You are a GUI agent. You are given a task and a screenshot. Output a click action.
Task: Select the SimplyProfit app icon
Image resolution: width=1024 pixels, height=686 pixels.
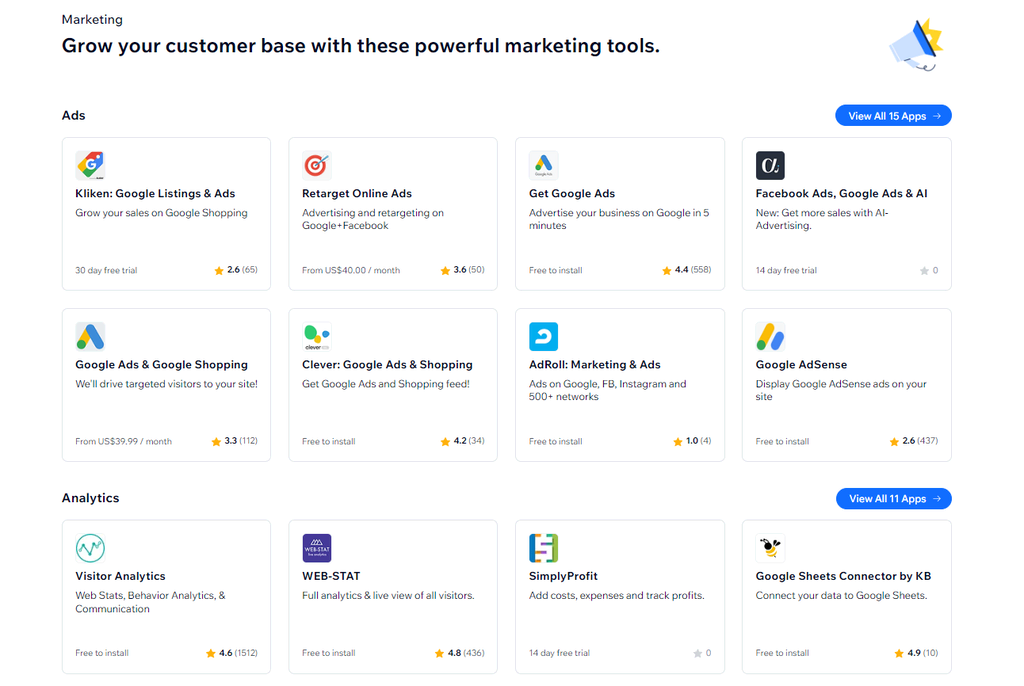[x=543, y=548]
